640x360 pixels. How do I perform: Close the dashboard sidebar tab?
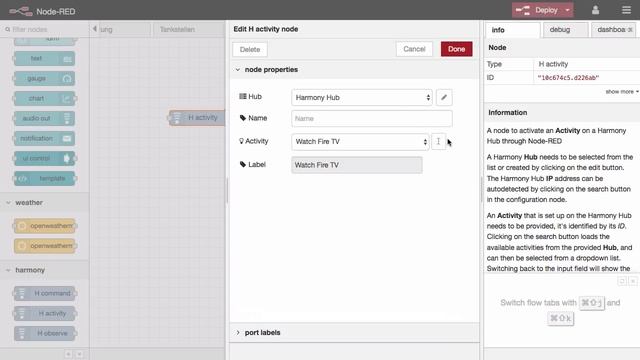click(x=630, y=29)
